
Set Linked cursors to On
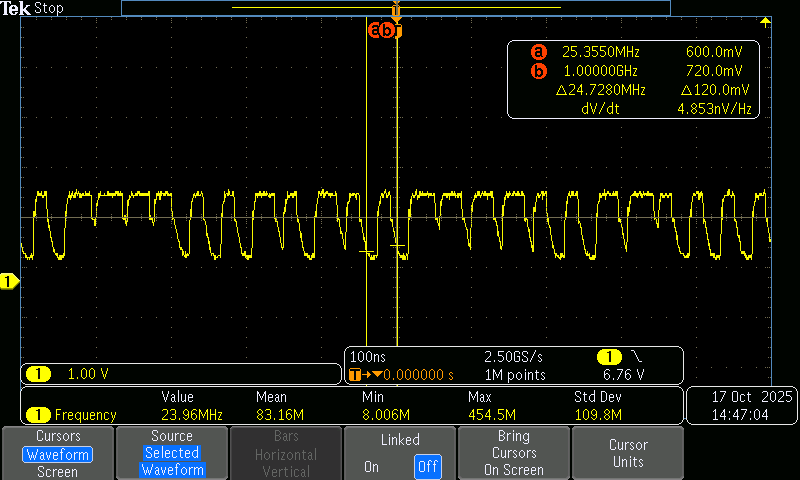coord(372,467)
